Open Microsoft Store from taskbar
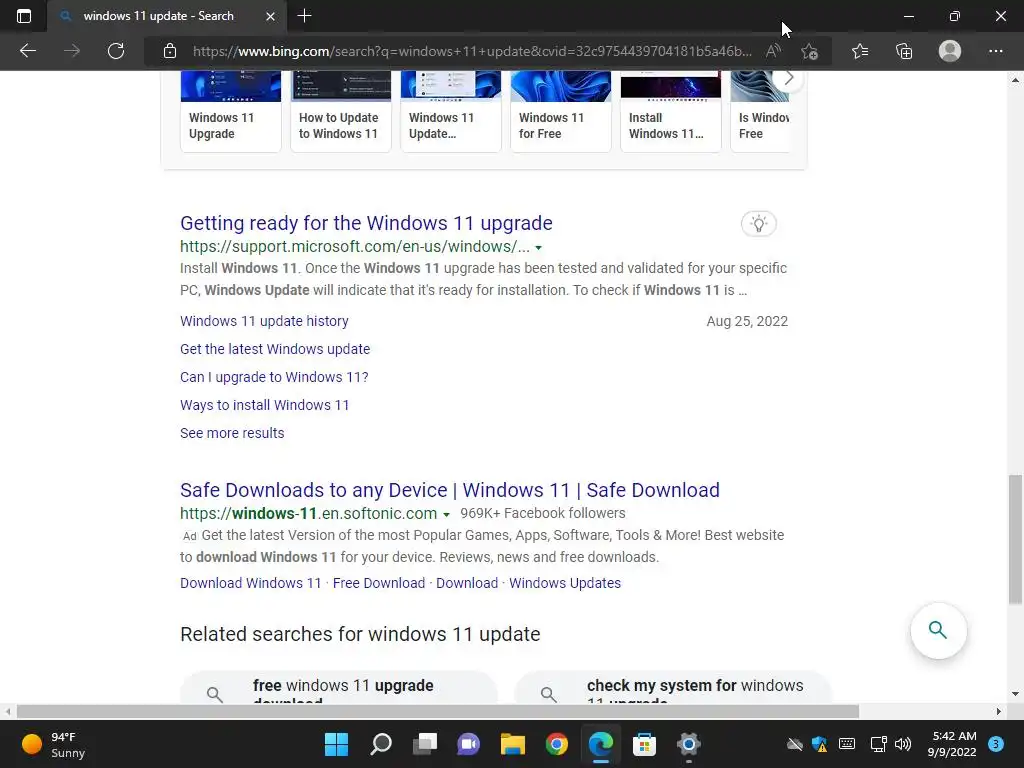 coord(645,744)
